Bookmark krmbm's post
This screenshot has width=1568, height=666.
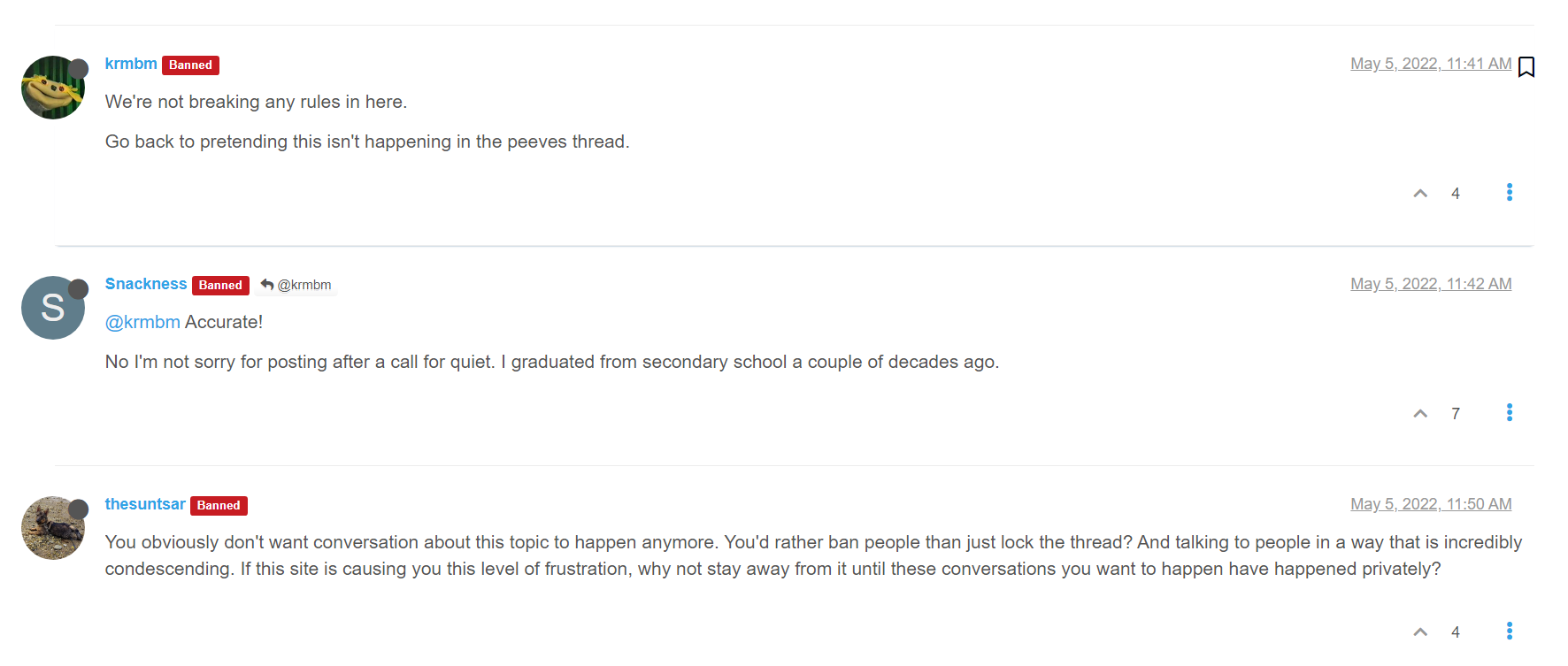[x=1526, y=66]
